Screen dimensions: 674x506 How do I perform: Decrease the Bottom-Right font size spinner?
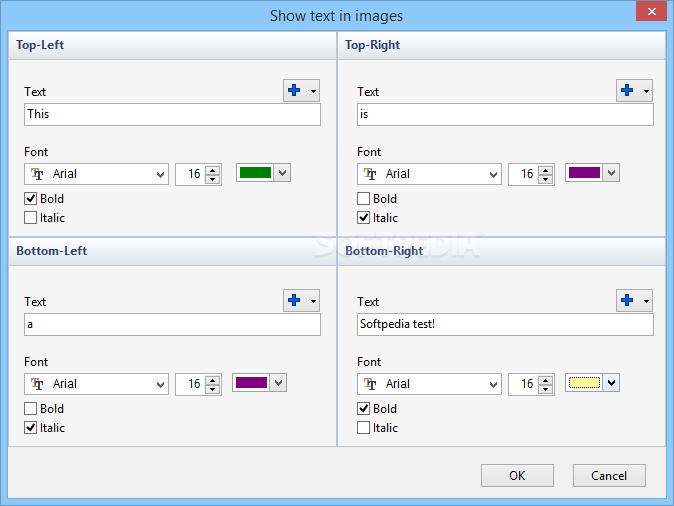(x=544, y=389)
